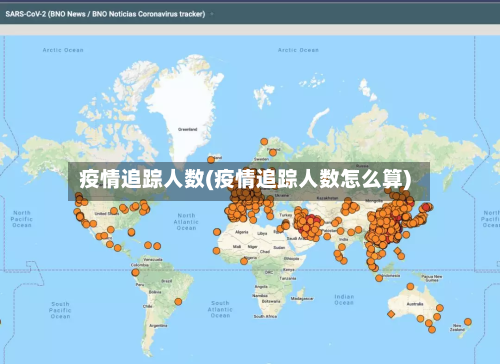Viewport: 500px width, 364px height.
Task: Select the northernmost marker in Norway
Action: [264, 142]
